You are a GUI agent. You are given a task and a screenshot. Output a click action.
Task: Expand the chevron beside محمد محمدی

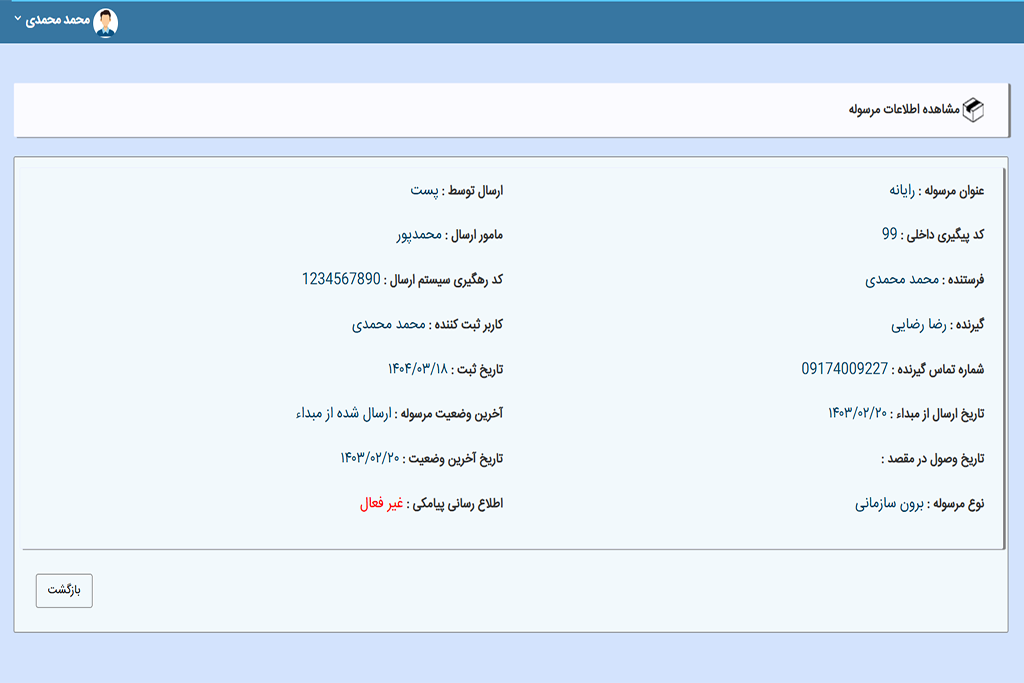[18, 20]
